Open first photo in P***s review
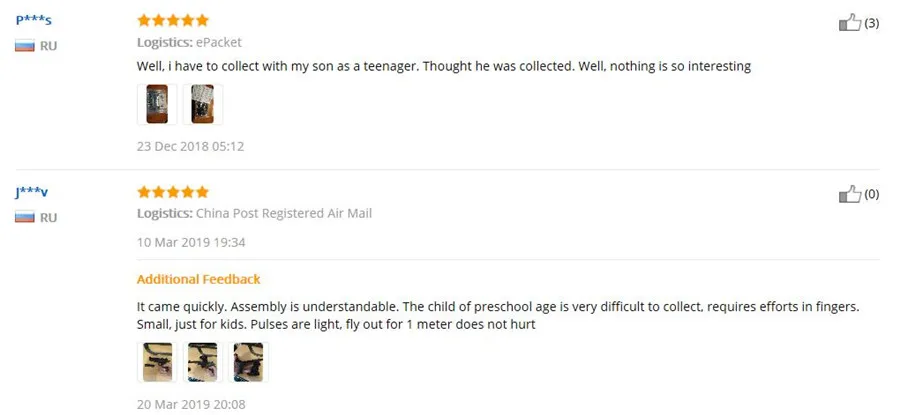Viewport: 900px width, 415px height. [x=157, y=104]
